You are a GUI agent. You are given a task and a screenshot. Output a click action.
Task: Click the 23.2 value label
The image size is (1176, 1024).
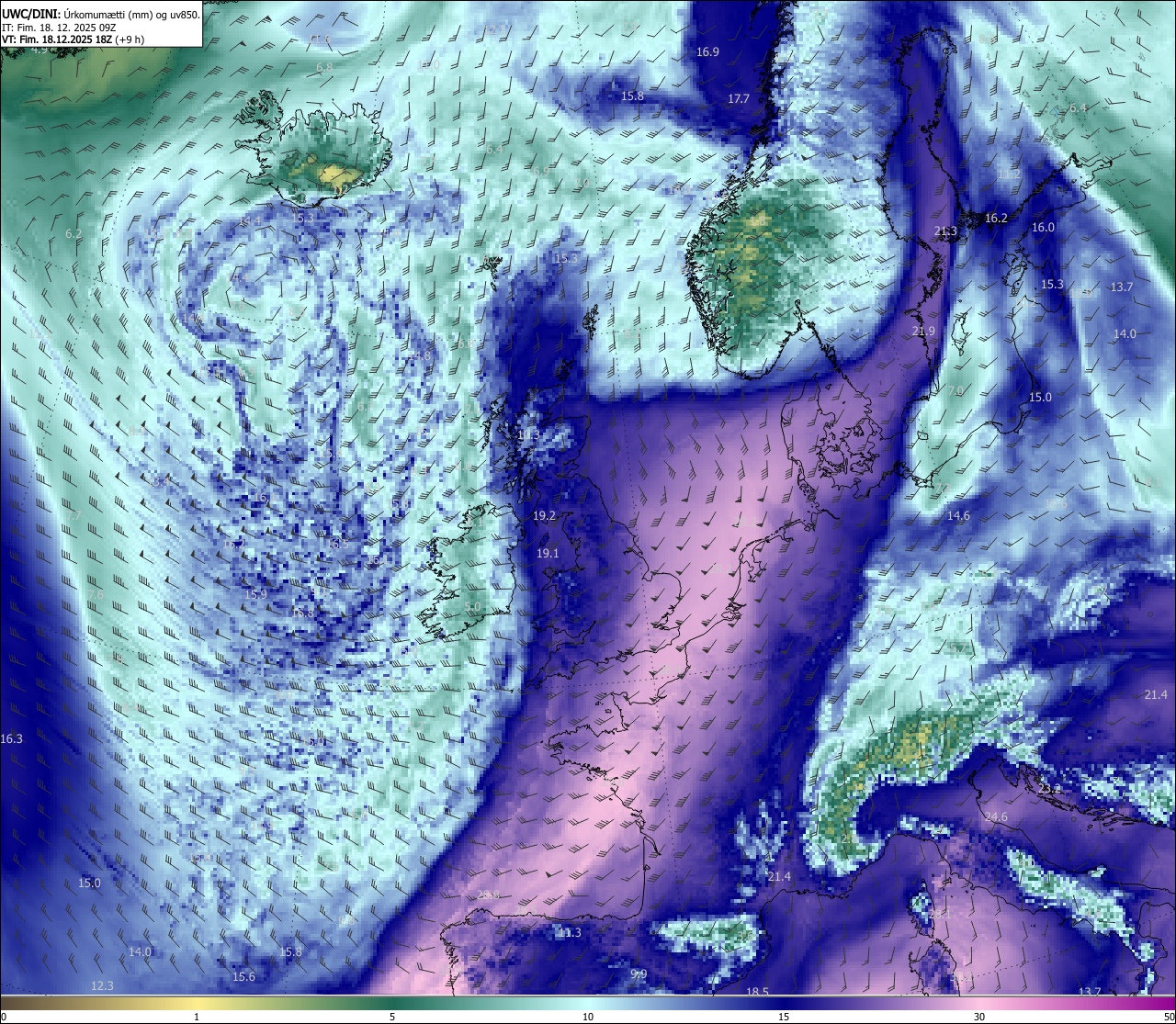(x=1048, y=789)
